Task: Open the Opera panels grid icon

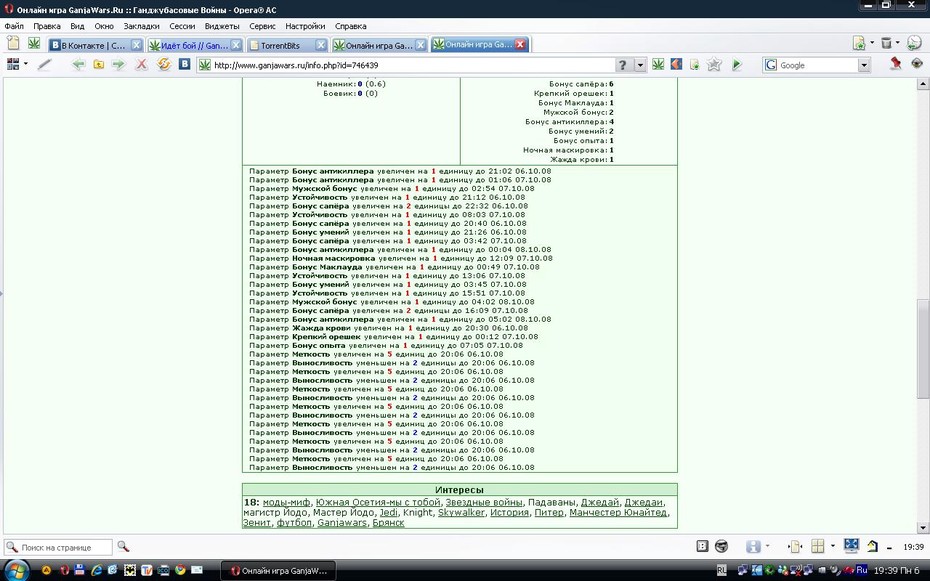Action: coord(12,64)
